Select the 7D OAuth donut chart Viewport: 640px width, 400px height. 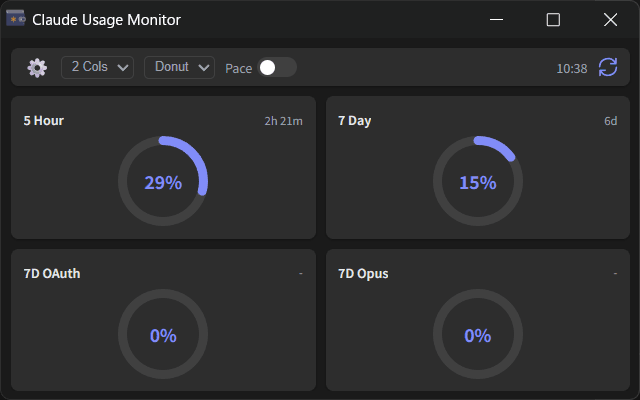pyautogui.click(x=163, y=335)
